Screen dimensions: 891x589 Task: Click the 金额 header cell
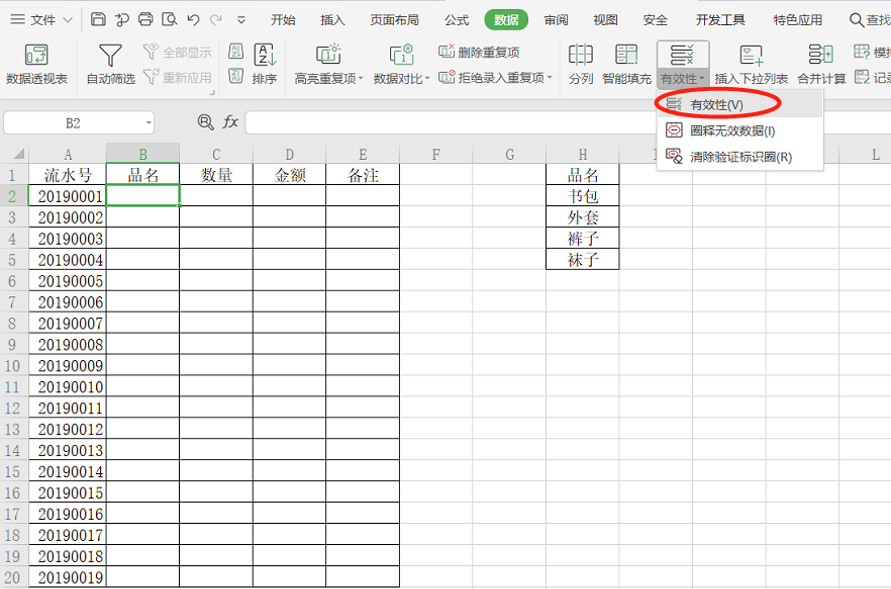(x=289, y=175)
